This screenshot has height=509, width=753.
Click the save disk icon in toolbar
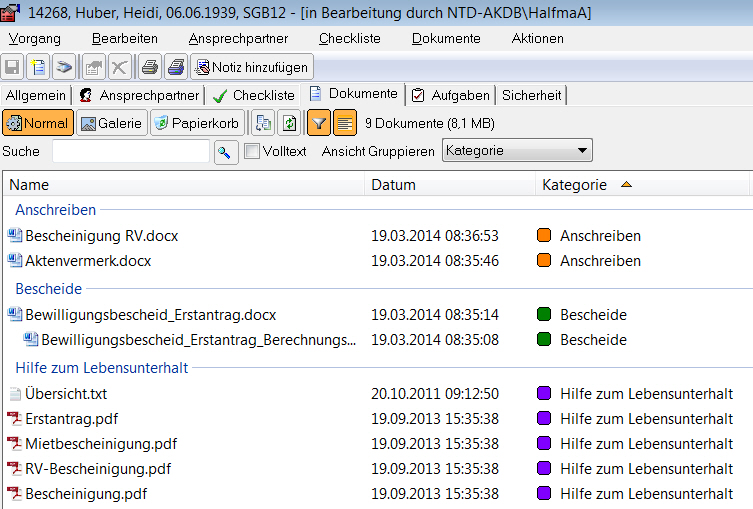pyautogui.click(x=13, y=67)
